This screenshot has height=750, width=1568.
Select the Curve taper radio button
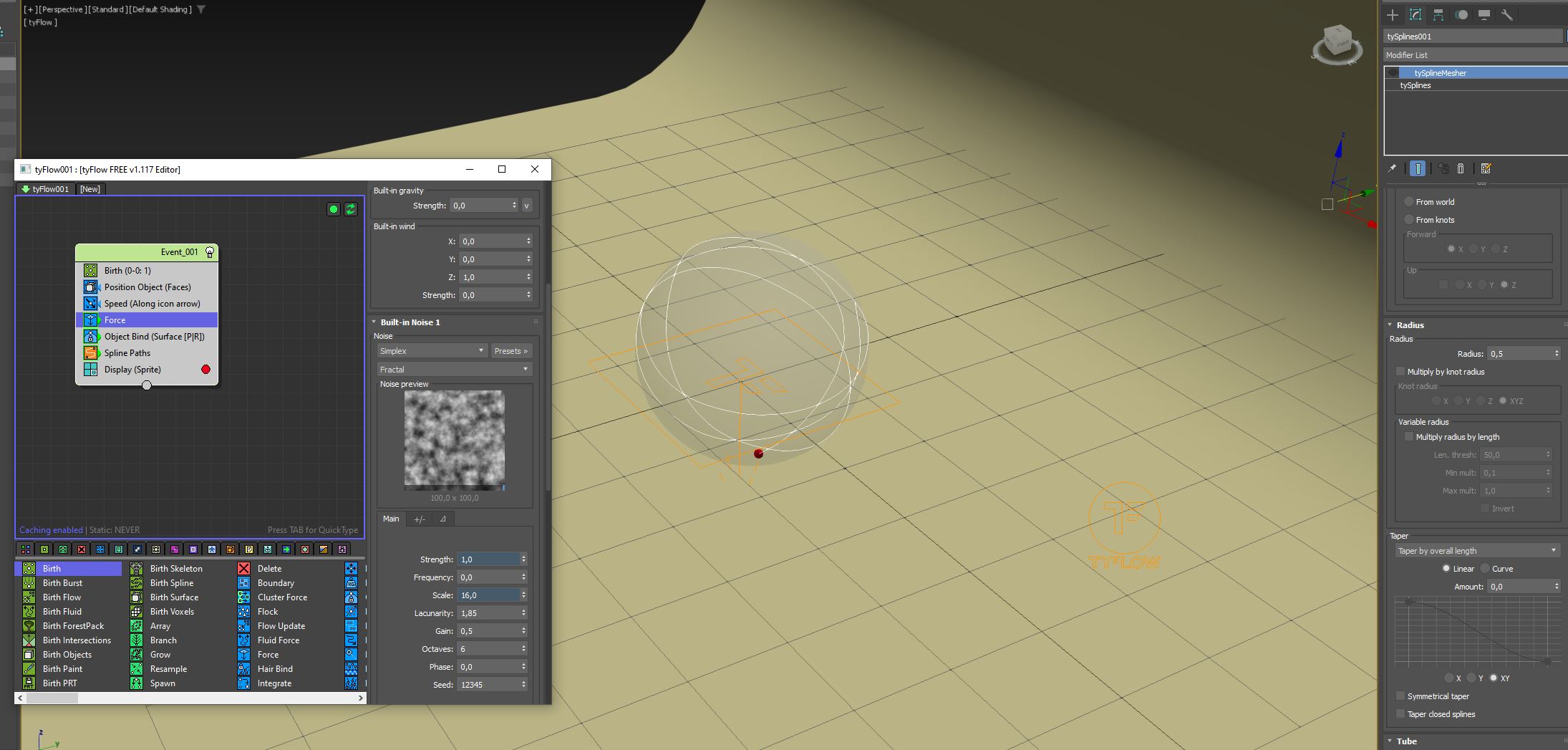click(x=1486, y=569)
